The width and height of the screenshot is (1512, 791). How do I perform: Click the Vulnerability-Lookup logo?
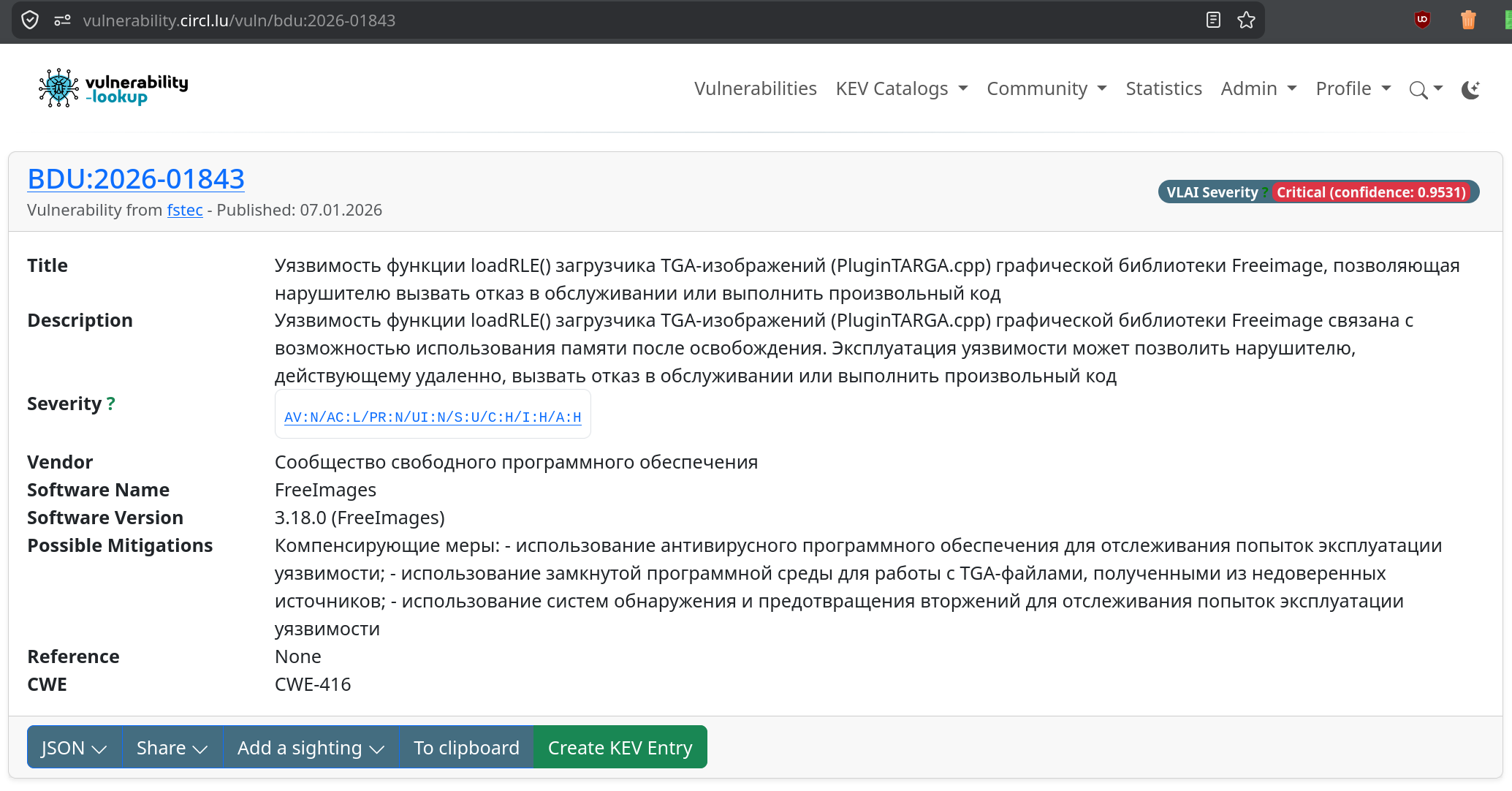(113, 88)
